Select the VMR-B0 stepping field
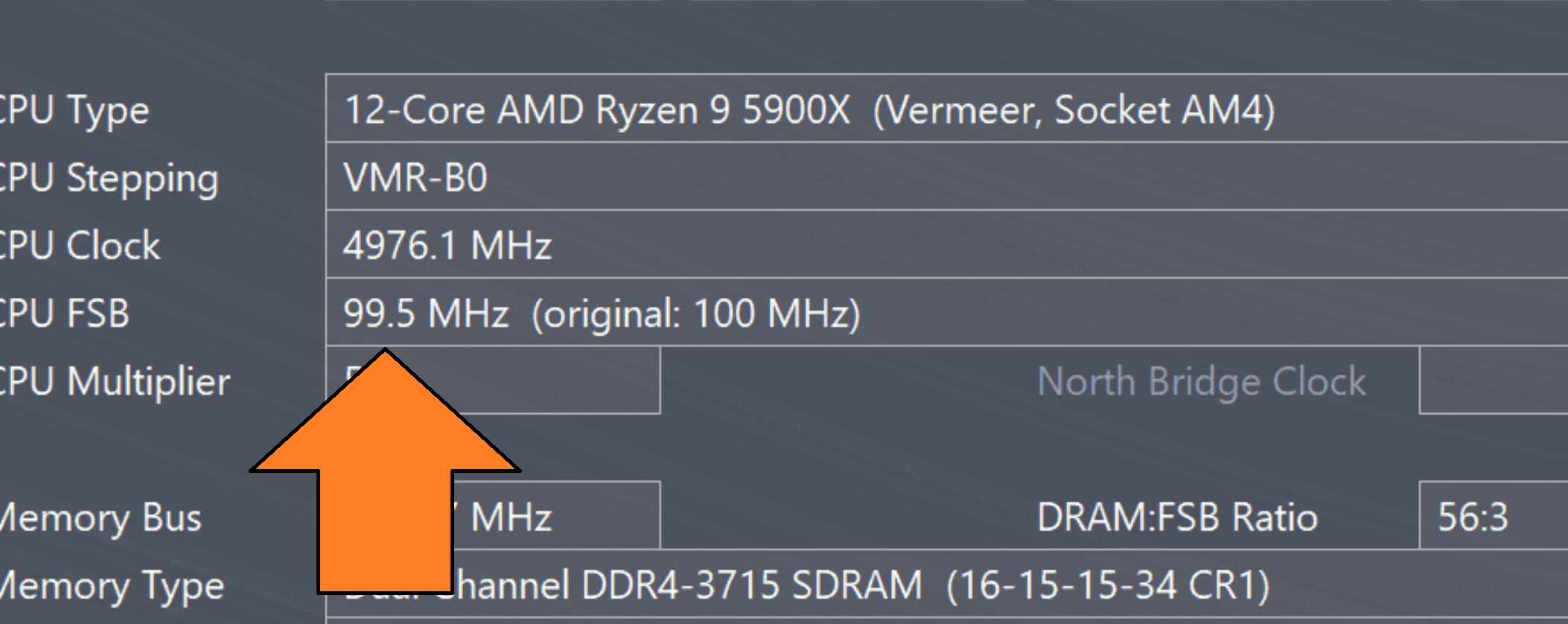The height and width of the screenshot is (624, 1568). click(x=947, y=176)
